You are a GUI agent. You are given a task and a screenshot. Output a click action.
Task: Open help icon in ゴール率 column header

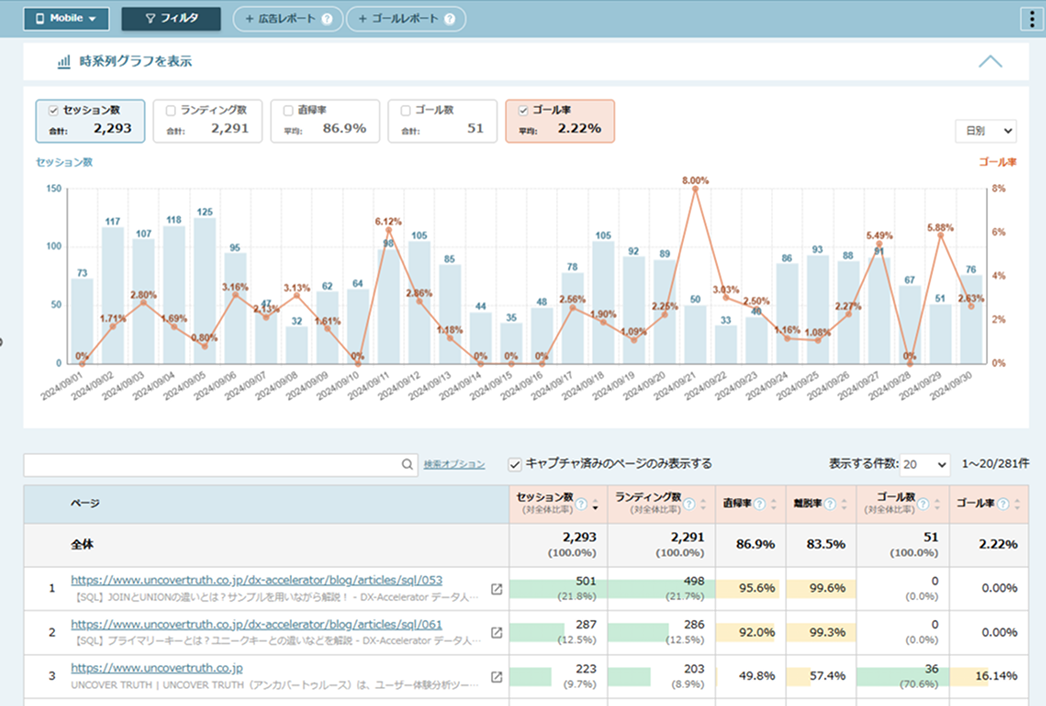pos(1003,504)
